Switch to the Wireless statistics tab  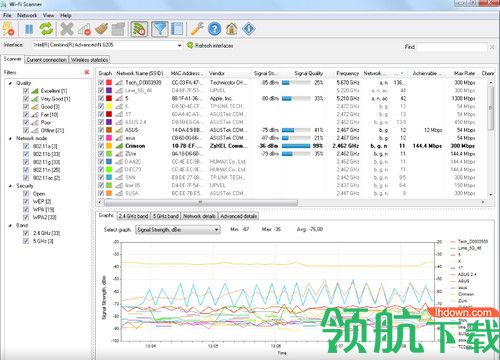89,60
